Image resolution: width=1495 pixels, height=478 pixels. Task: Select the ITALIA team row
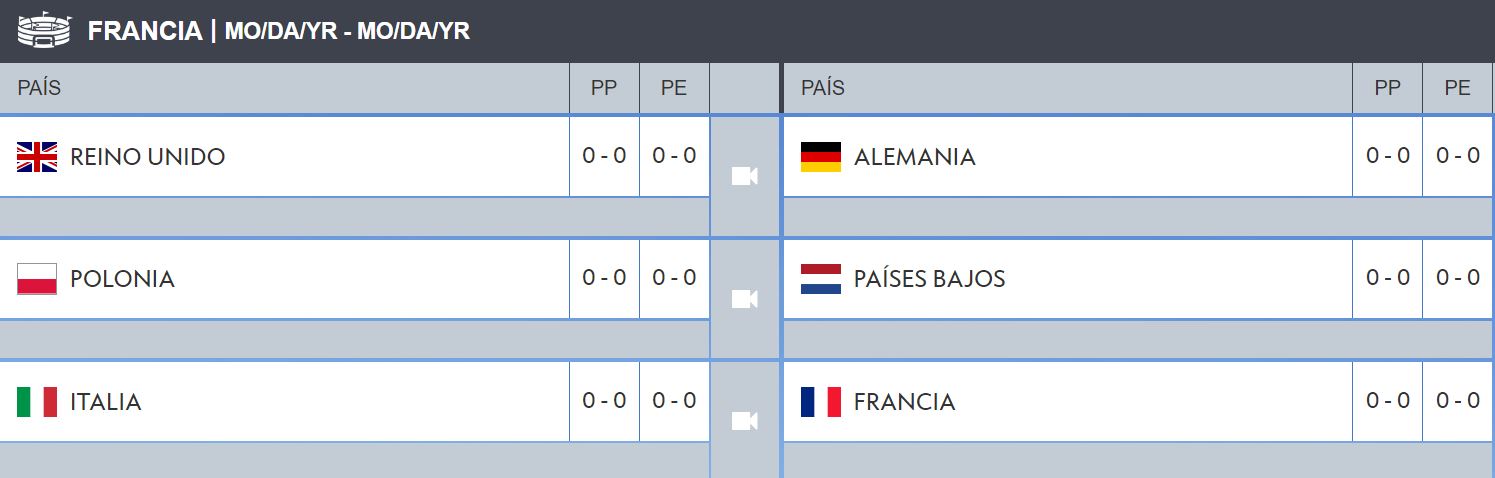[355, 401]
